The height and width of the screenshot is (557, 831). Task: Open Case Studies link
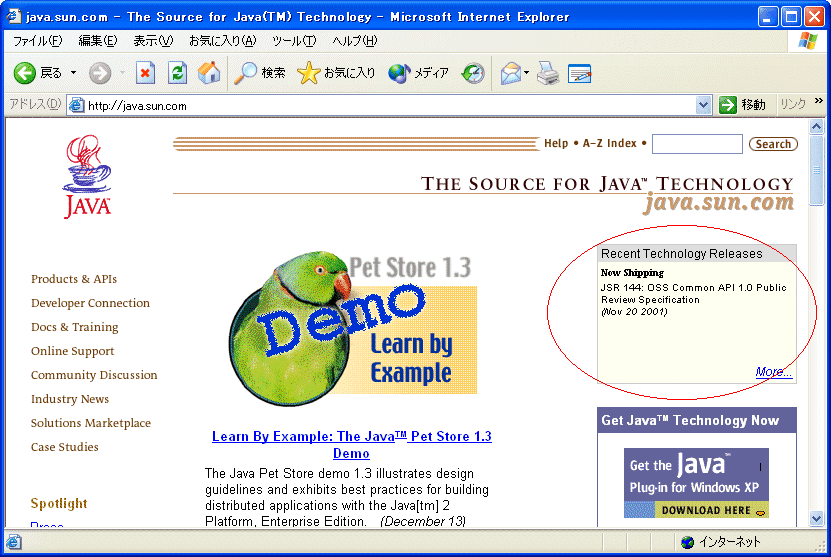pyautogui.click(x=65, y=447)
